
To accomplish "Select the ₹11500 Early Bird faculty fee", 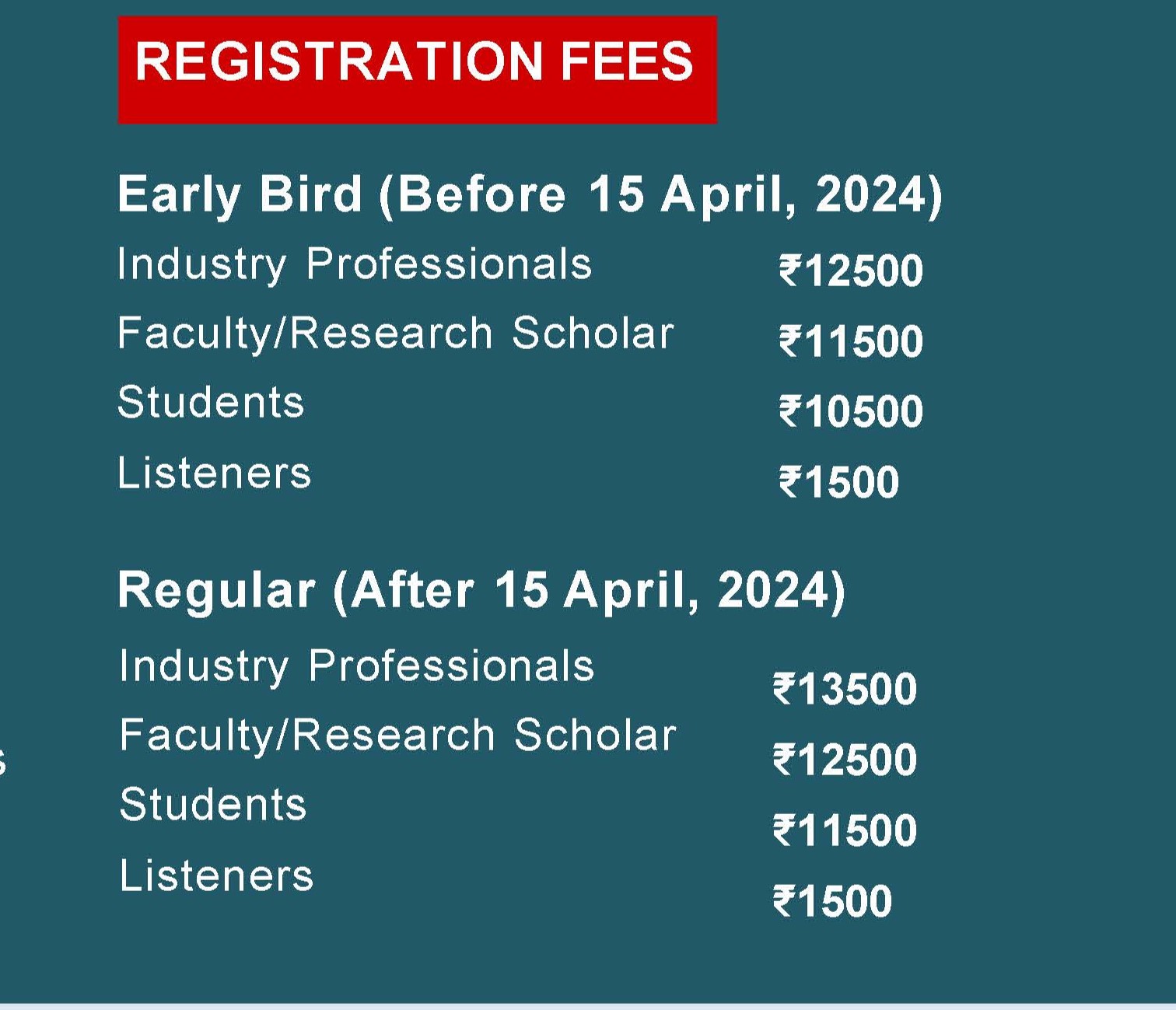I will point(851,341).
